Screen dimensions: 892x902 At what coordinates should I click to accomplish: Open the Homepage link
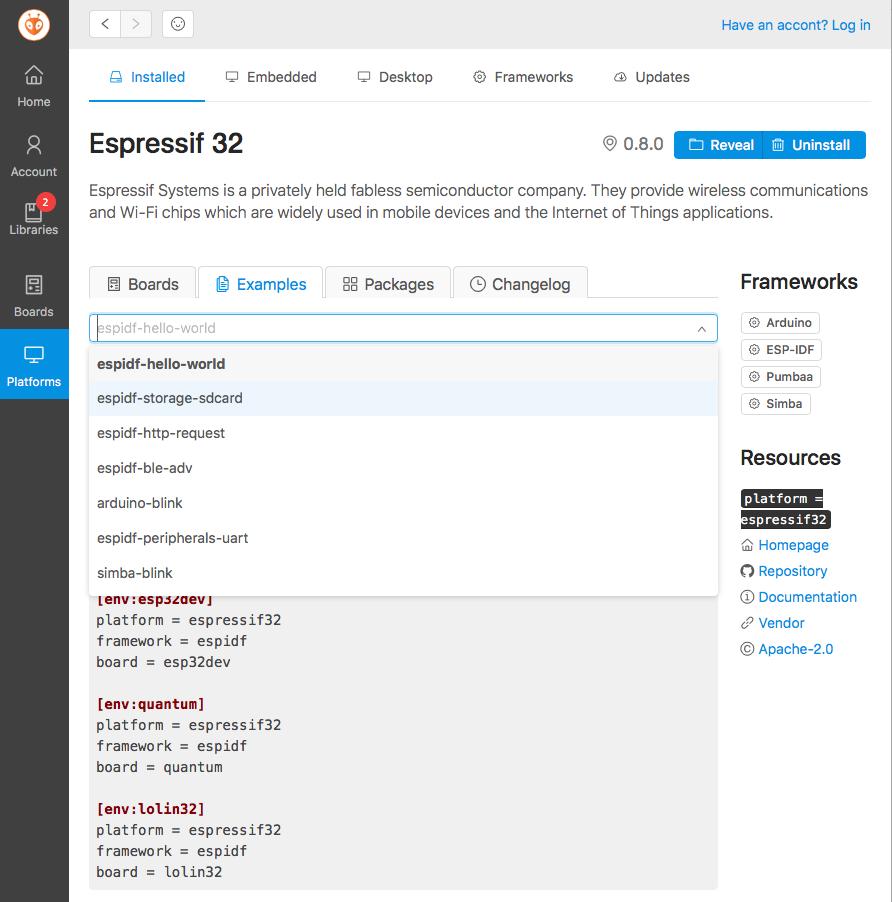[x=793, y=545]
